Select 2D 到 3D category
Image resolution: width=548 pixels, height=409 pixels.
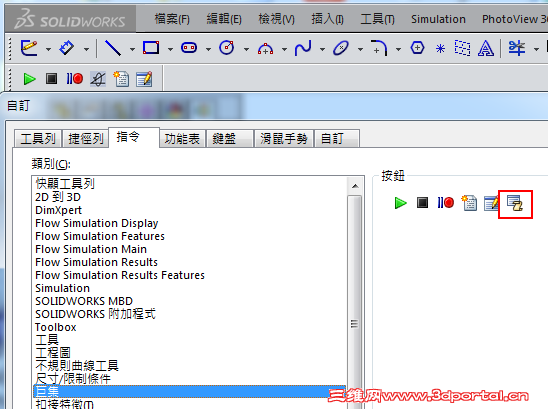pyautogui.click(x=190, y=197)
